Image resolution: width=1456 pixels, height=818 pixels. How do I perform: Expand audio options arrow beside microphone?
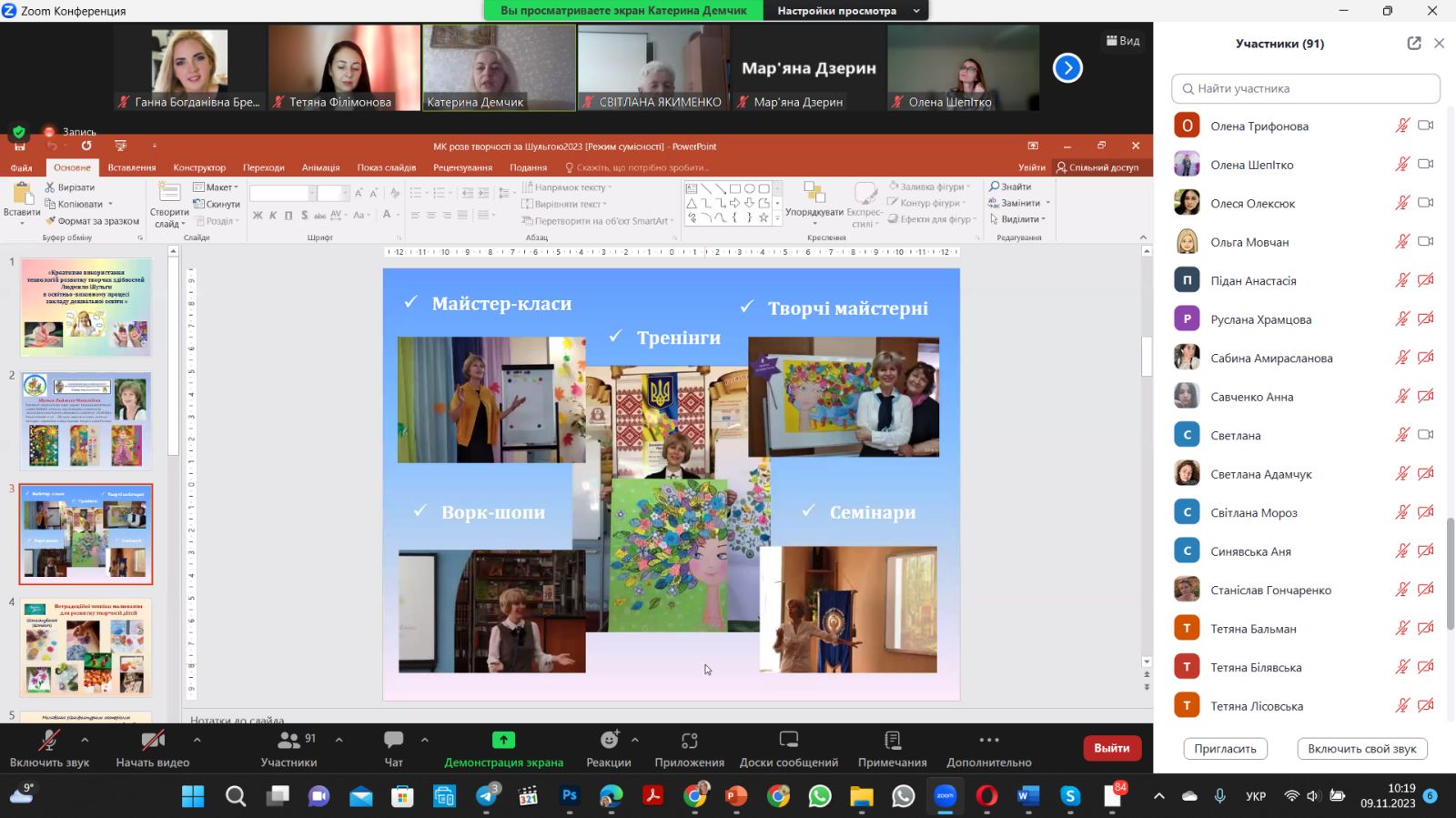(85, 740)
